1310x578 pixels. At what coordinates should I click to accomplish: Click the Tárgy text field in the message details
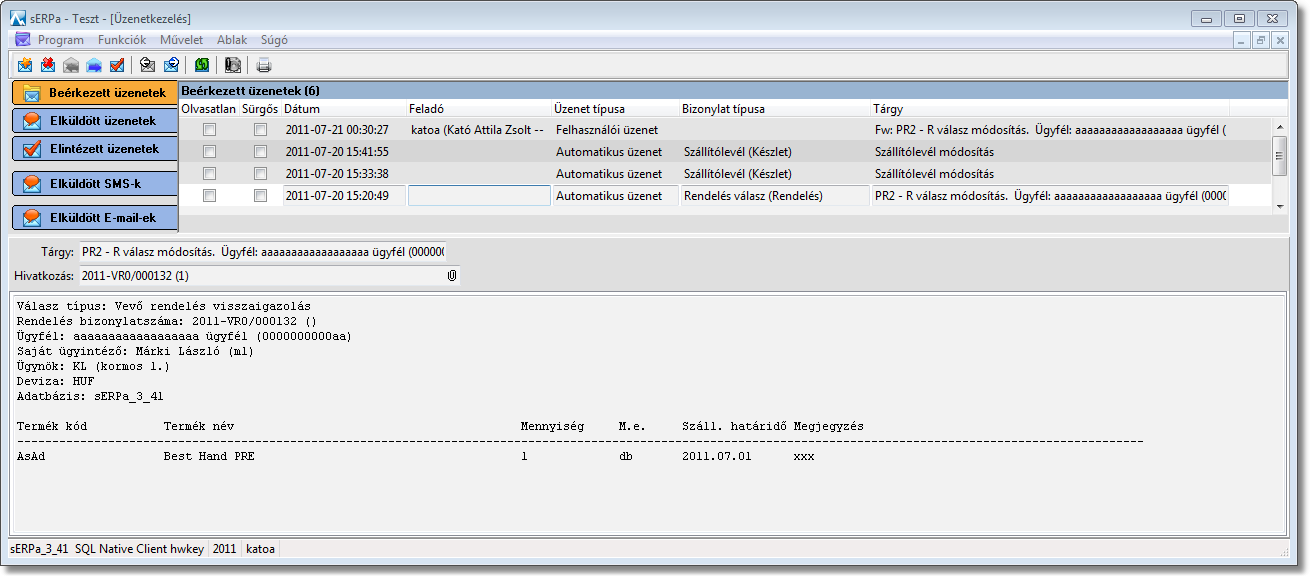[x=263, y=251]
